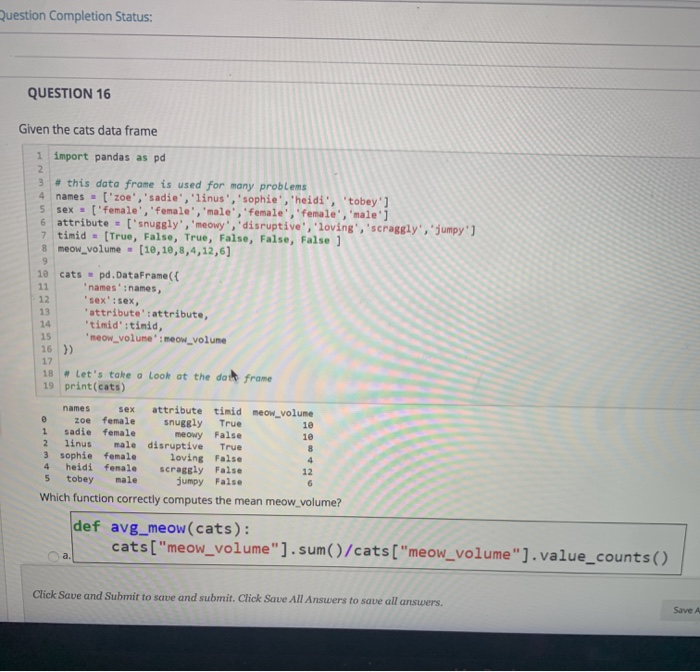Click the comment 'let's take a look at the data frame'
This screenshot has height=672, width=700.
[168, 376]
